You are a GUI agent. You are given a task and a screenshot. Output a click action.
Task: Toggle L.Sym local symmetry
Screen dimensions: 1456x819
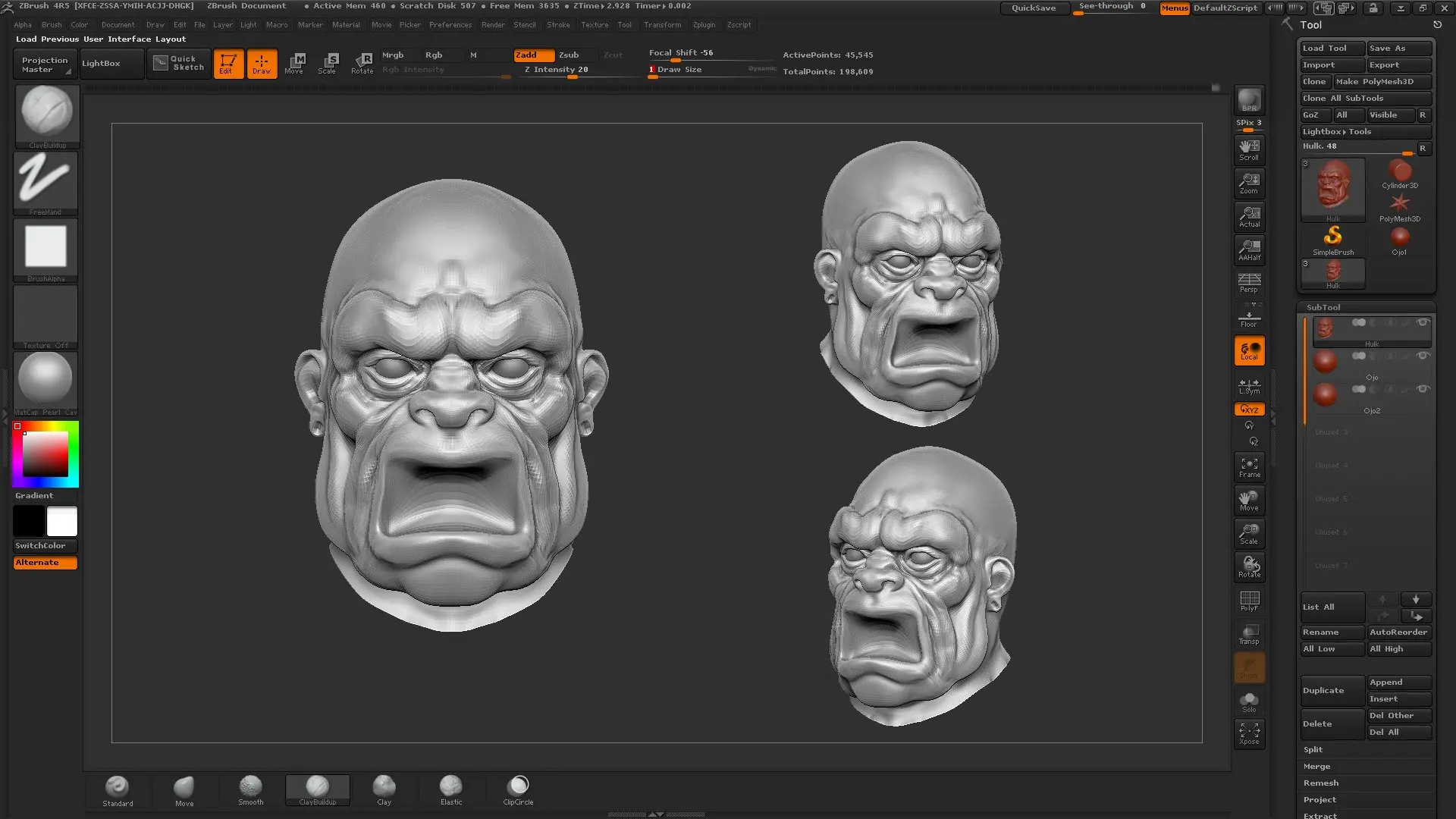coord(1249,384)
